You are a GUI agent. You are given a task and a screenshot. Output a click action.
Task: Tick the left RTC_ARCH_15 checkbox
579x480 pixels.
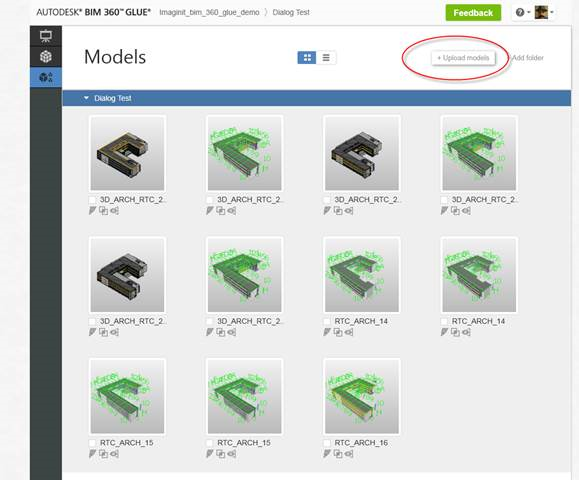[92, 443]
